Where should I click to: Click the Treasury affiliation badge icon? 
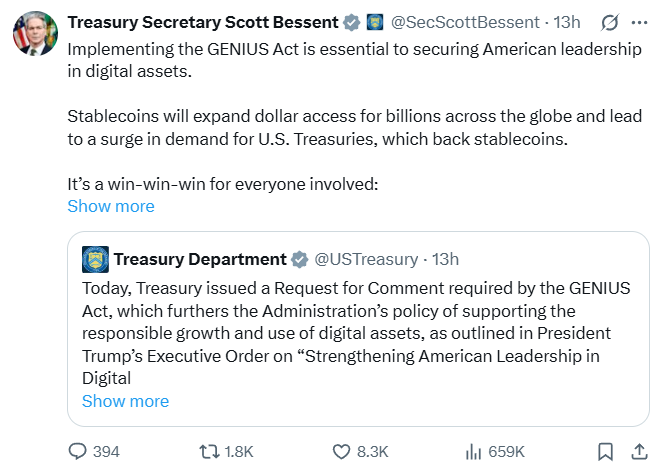(375, 22)
